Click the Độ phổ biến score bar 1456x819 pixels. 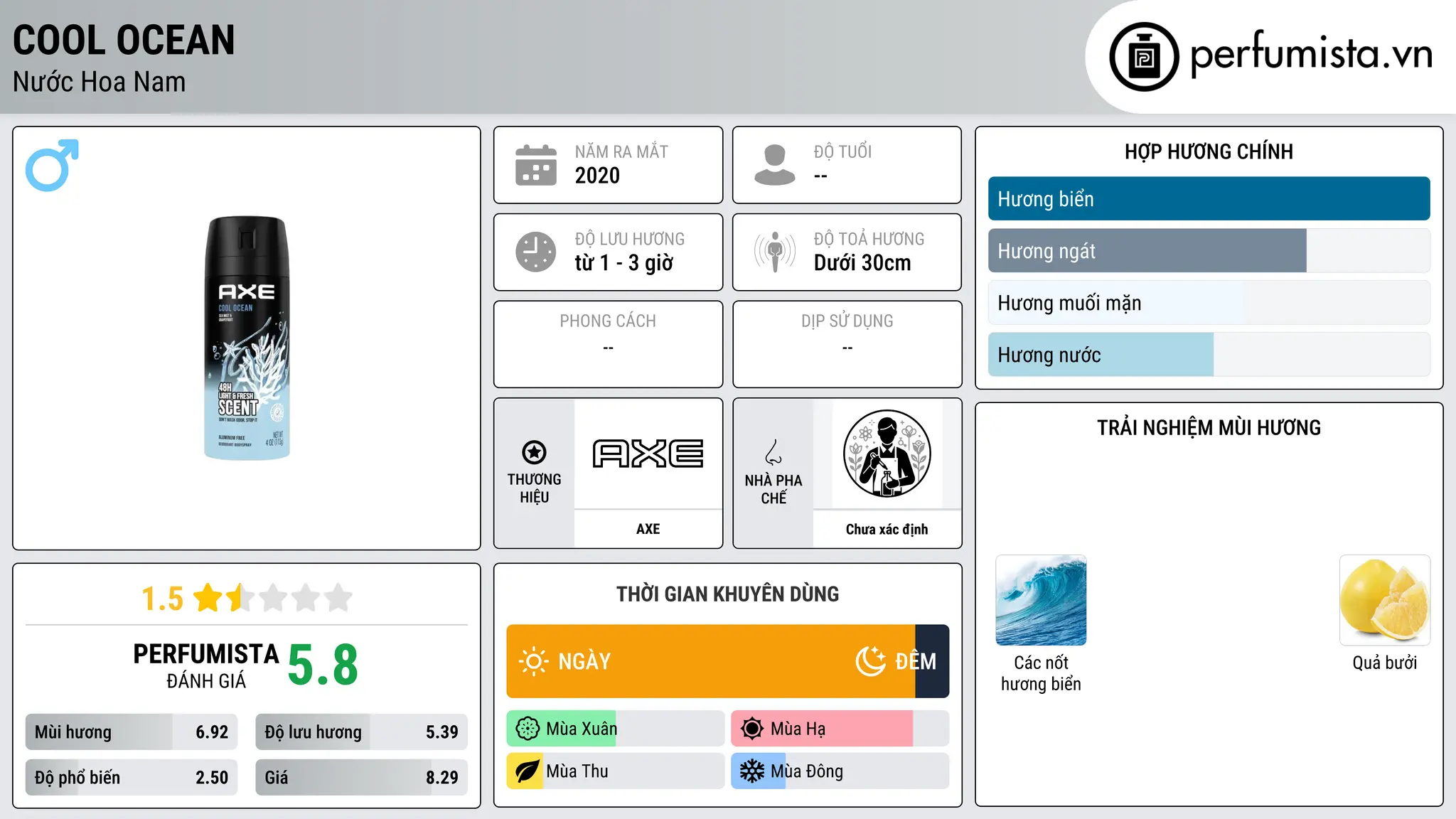[x=132, y=778]
